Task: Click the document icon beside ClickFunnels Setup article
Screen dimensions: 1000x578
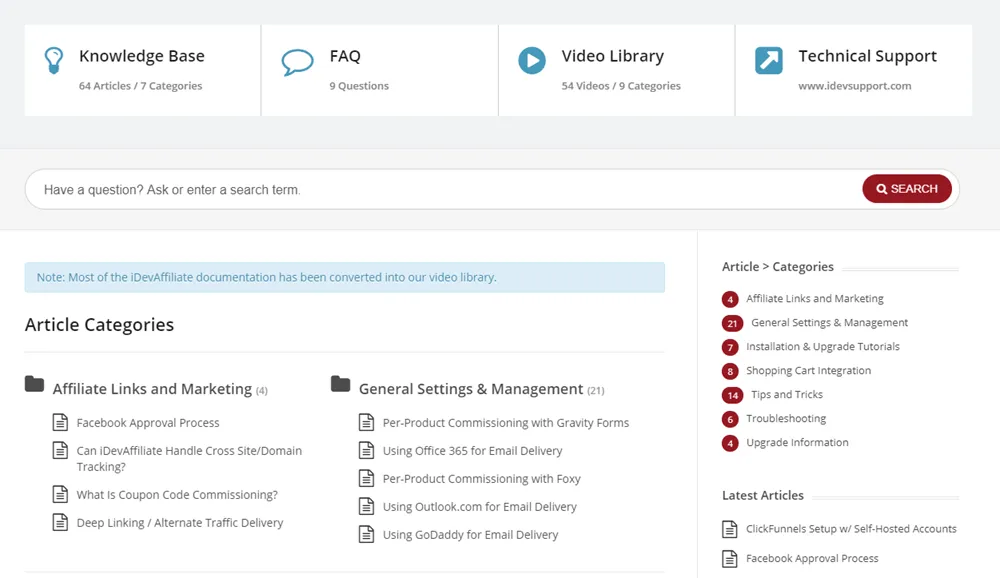Action: click(x=730, y=529)
